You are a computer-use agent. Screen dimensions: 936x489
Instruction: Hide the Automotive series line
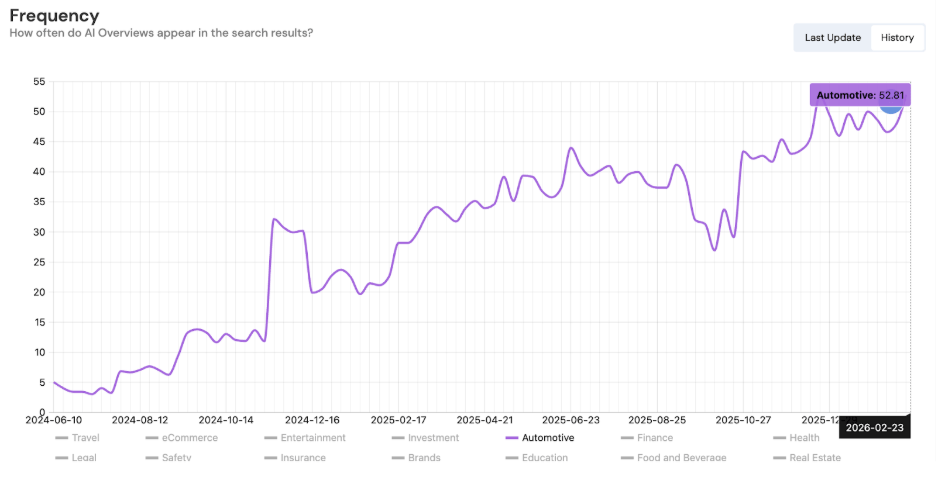tap(548, 438)
